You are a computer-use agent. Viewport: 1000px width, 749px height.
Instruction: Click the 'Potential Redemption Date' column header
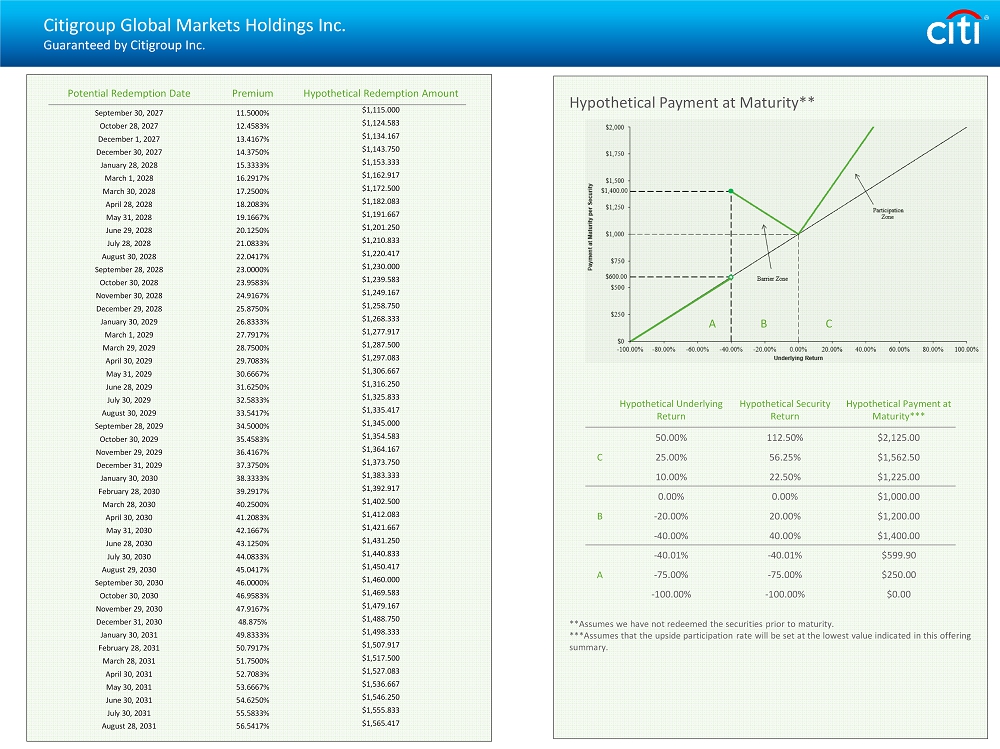click(129, 93)
